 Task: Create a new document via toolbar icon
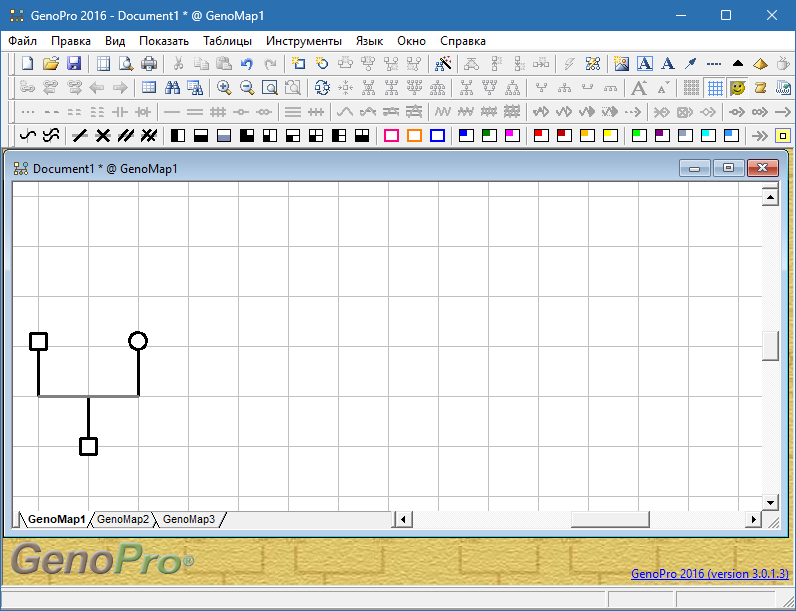(x=27, y=63)
